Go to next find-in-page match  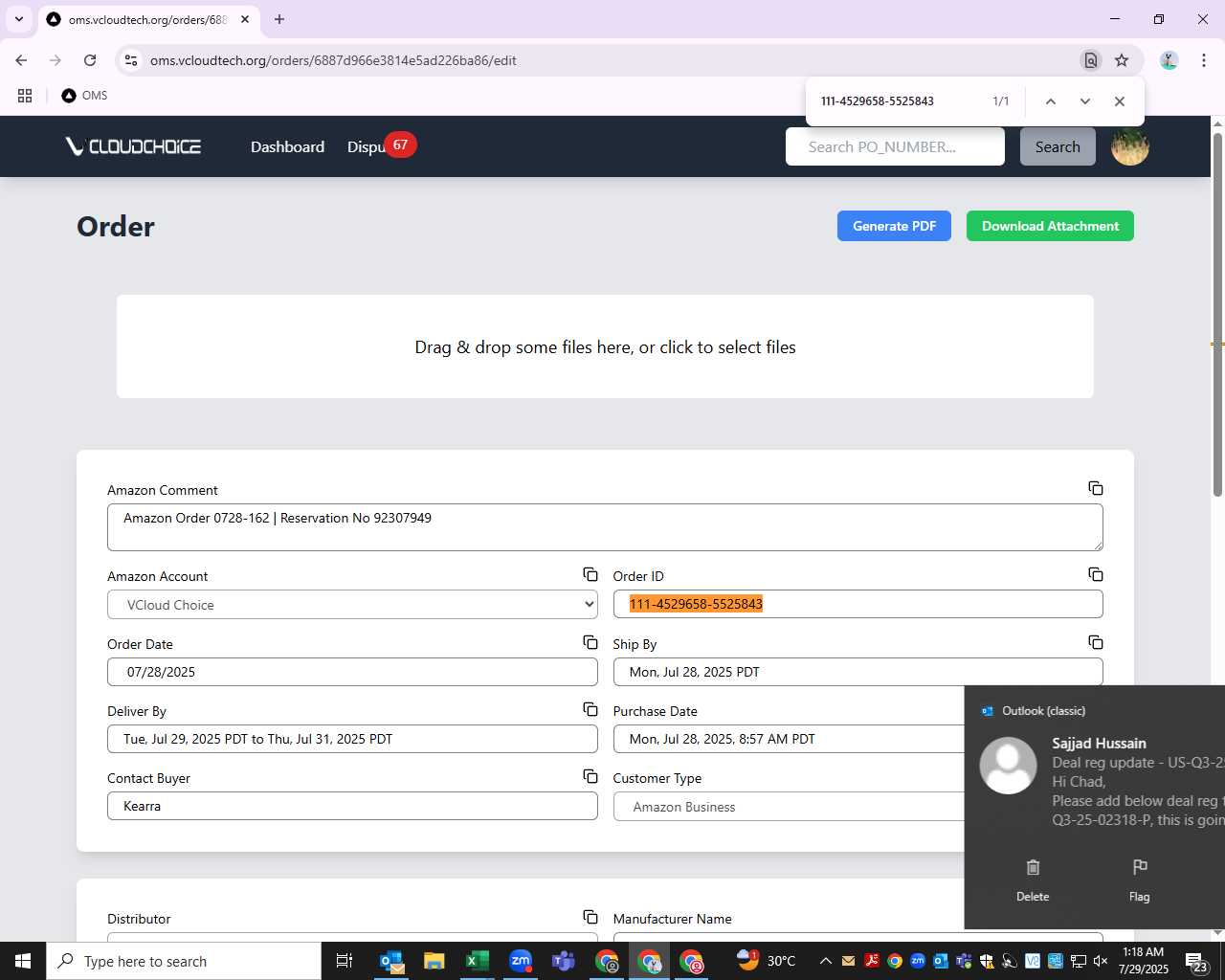point(1084,101)
